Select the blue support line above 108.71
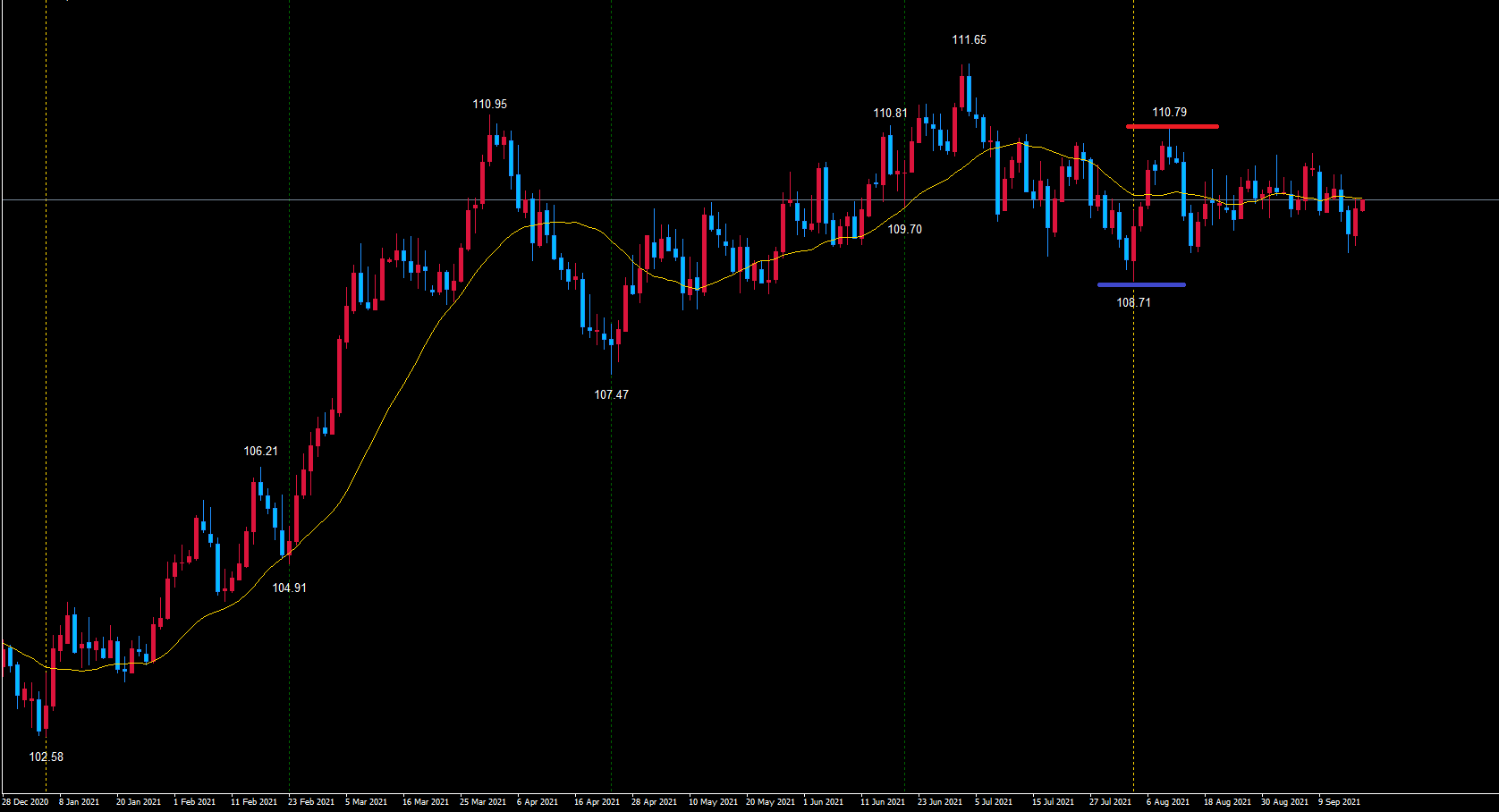The height and width of the screenshot is (812, 1499). tap(1141, 285)
